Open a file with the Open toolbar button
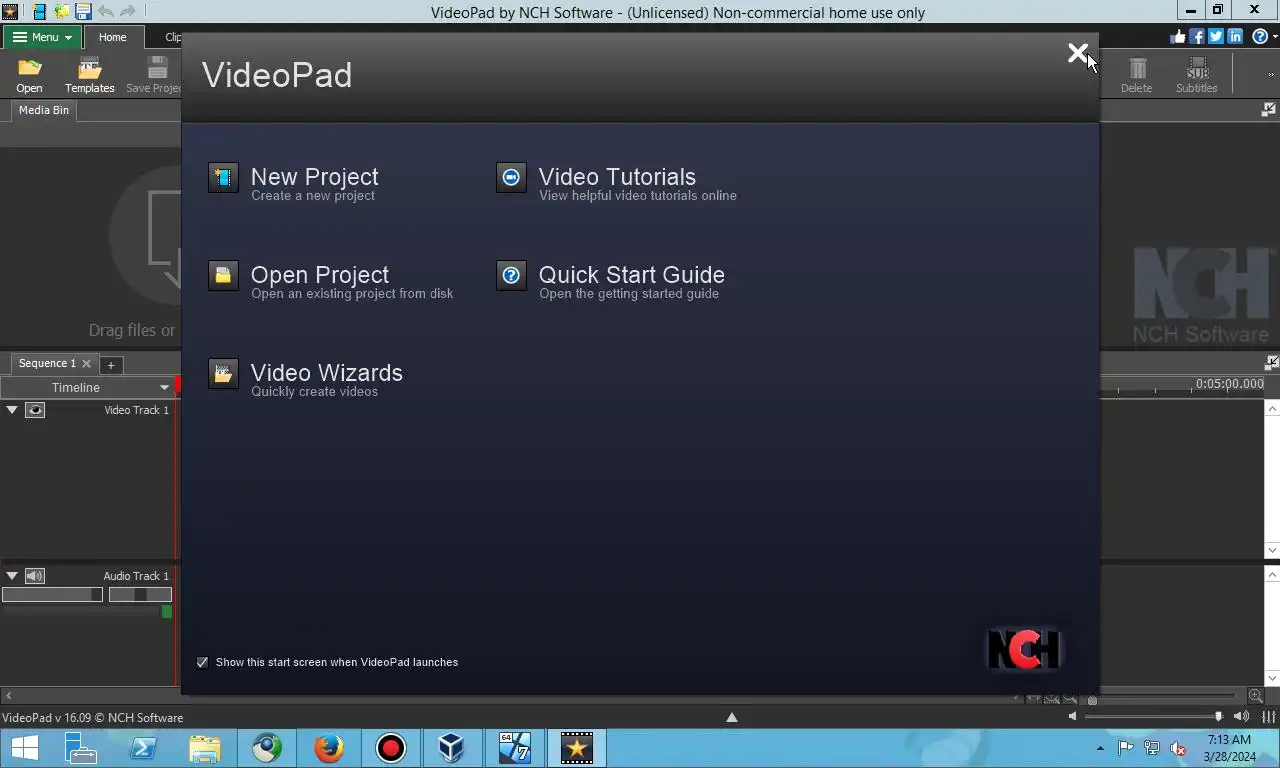The width and height of the screenshot is (1280, 768). tap(29, 75)
